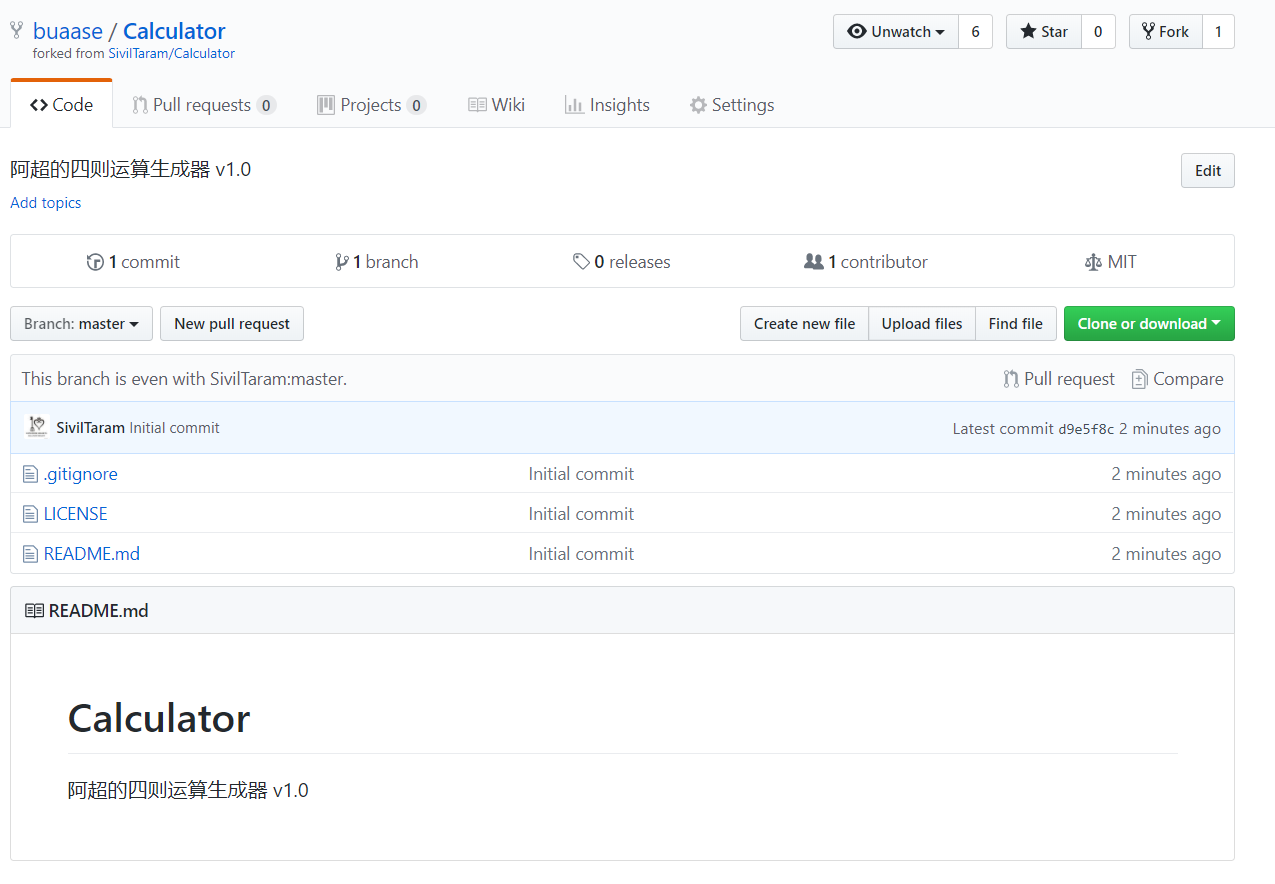This screenshot has width=1275, height=884.
Task: Click Create new file button
Action: (805, 324)
